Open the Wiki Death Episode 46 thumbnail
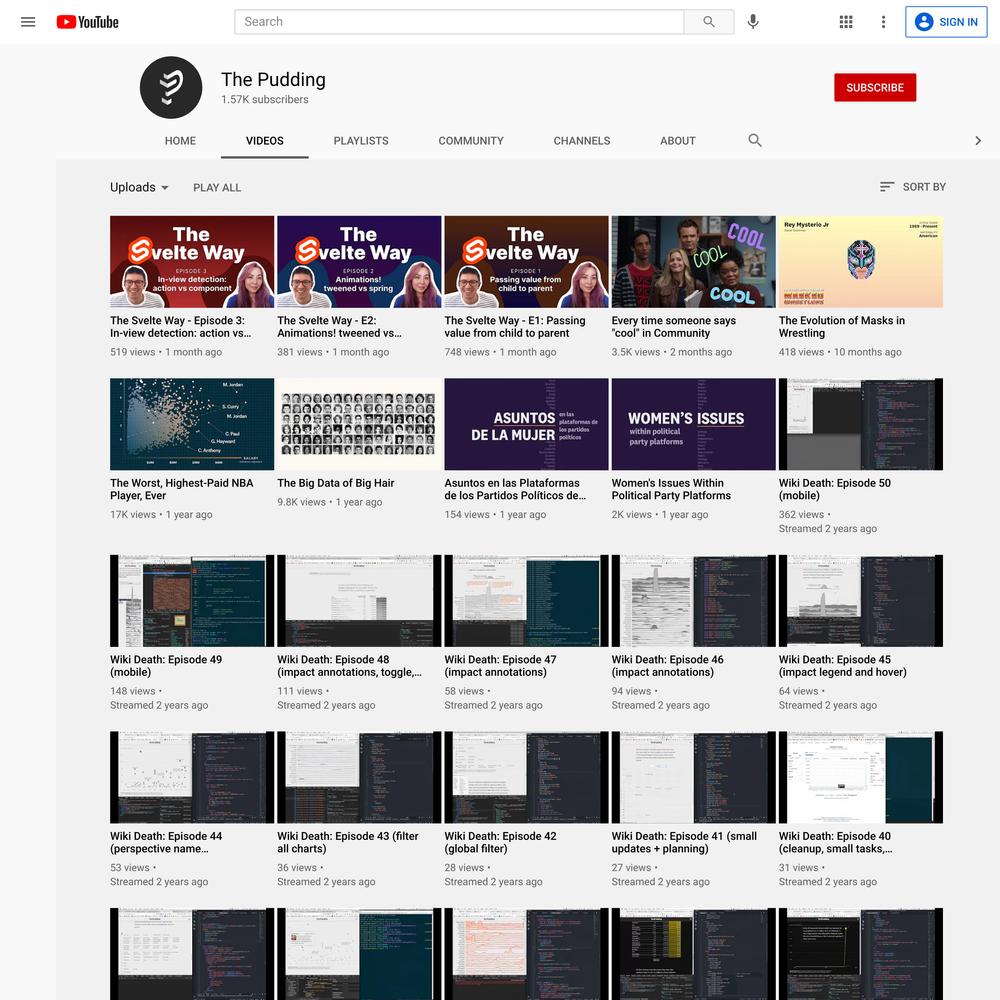 (693, 601)
